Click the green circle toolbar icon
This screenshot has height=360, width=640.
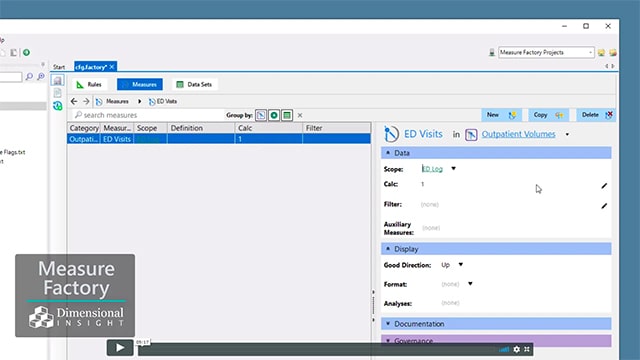pyautogui.click(x=26, y=52)
